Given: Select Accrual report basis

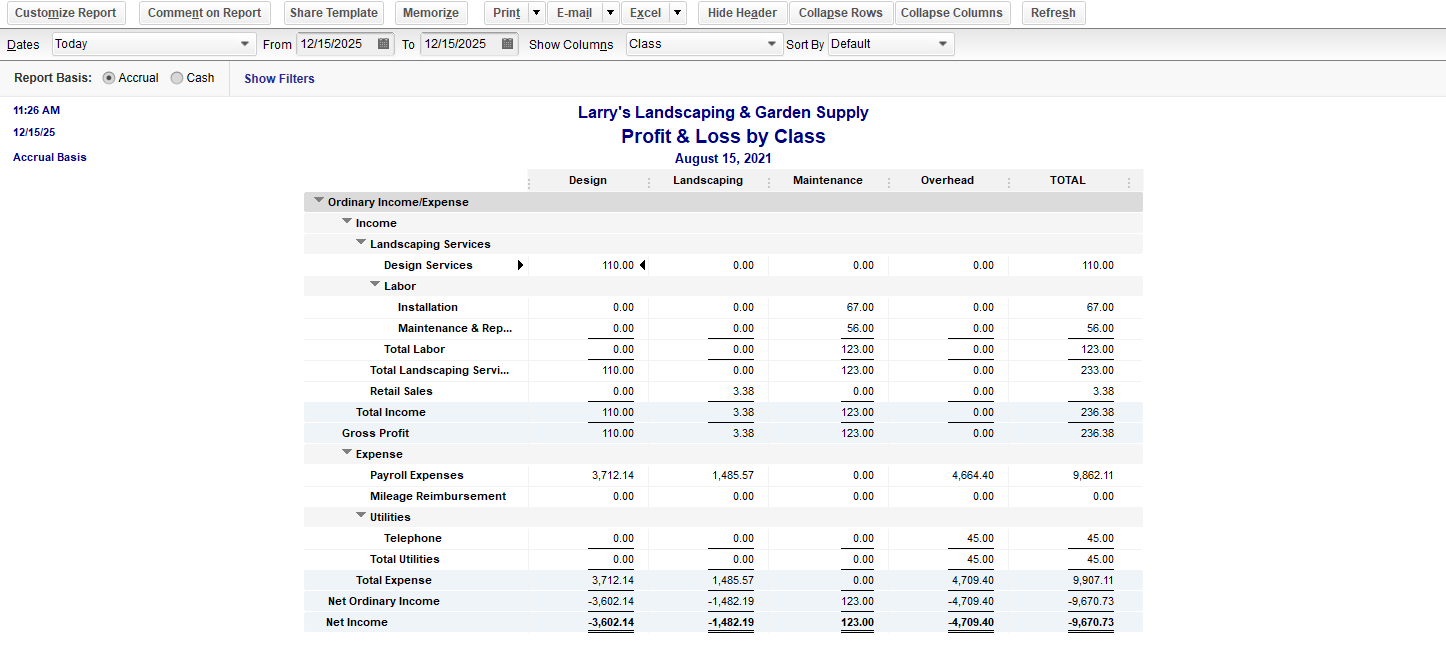Looking at the screenshot, I should point(109,78).
